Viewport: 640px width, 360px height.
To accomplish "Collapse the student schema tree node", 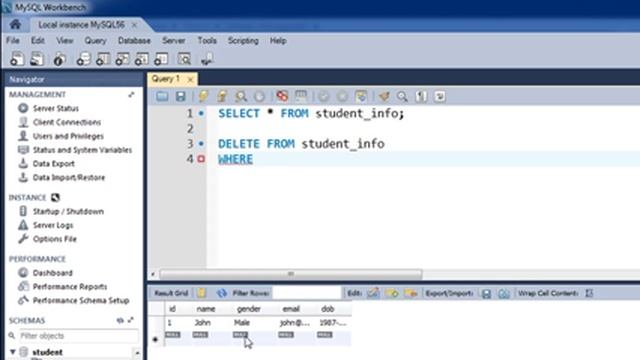I will tap(13, 352).
